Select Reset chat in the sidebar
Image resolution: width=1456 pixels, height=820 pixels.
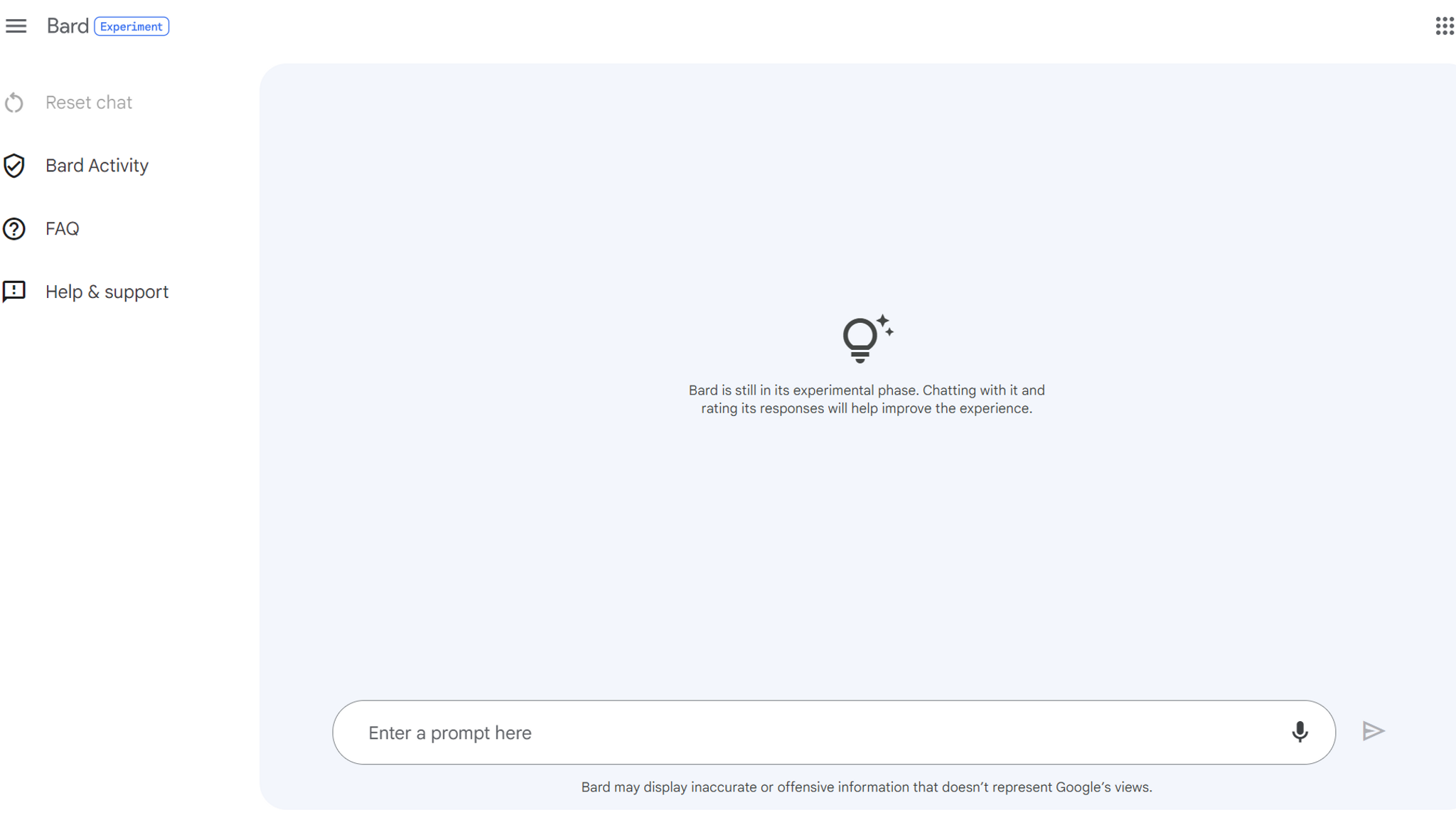click(89, 102)
